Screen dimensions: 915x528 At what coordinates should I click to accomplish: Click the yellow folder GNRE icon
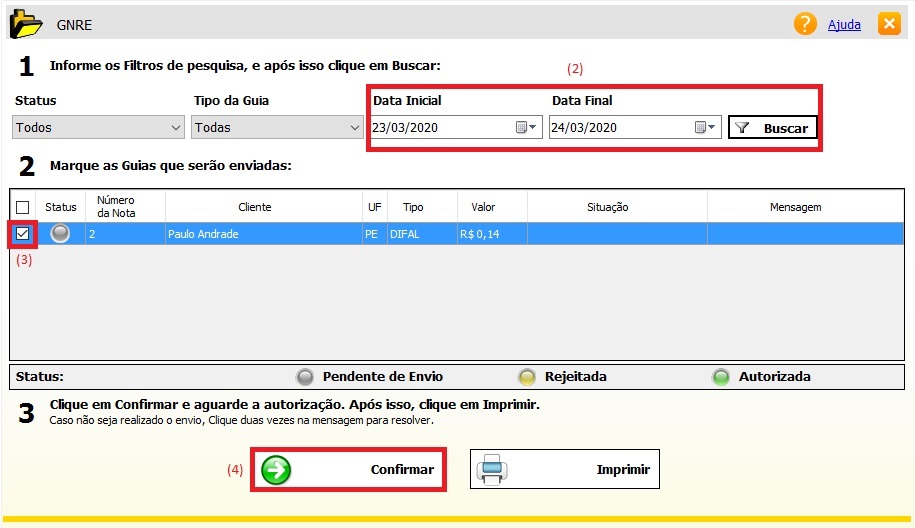coord(25,23)
